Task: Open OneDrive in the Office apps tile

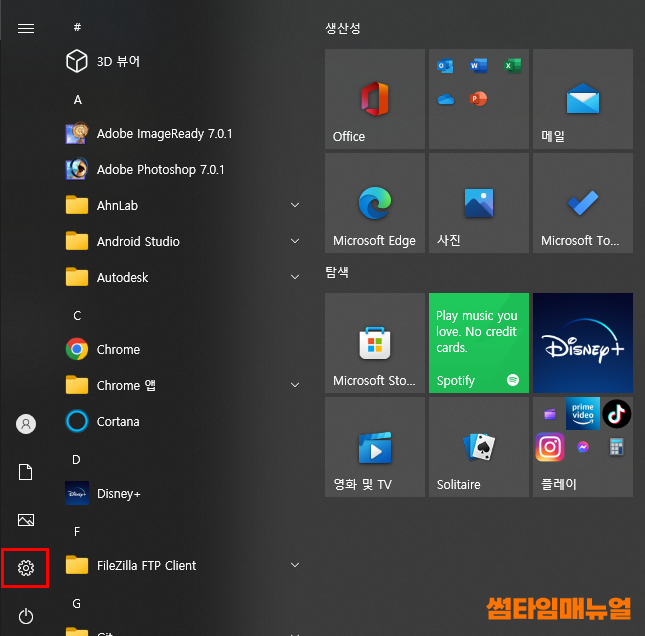Action: [445, 99]
